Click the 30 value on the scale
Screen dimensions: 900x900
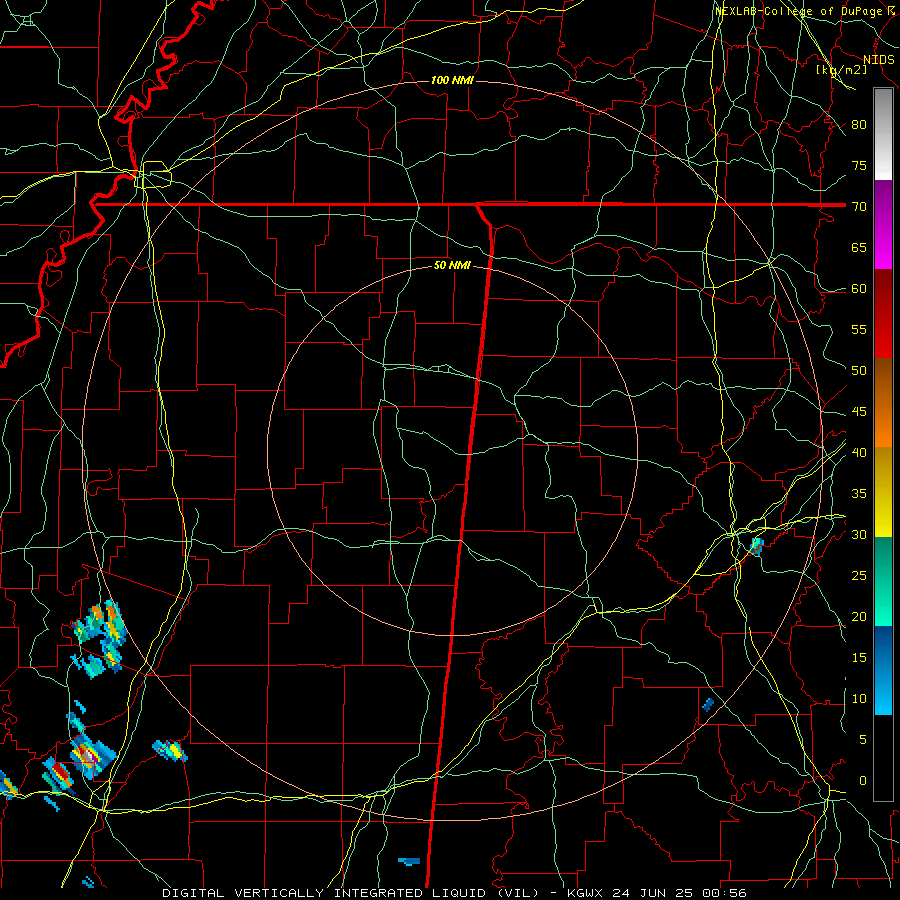[859, 534]
